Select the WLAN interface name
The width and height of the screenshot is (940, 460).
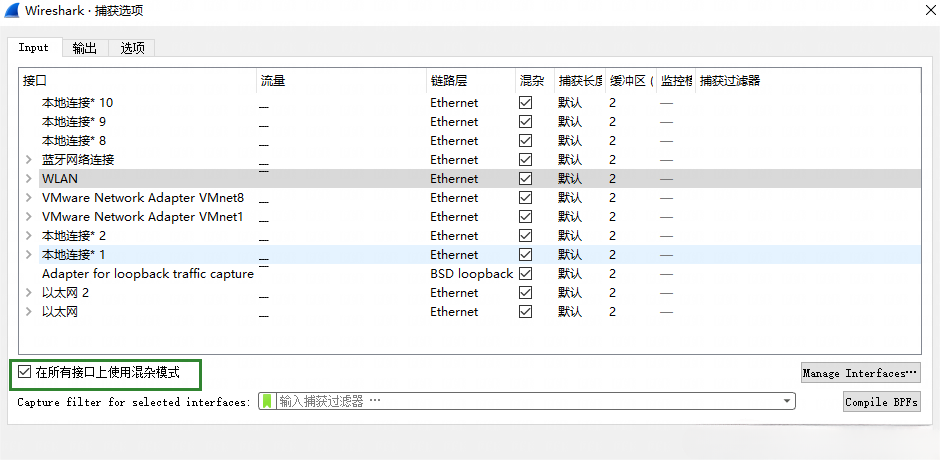[59, 179]
